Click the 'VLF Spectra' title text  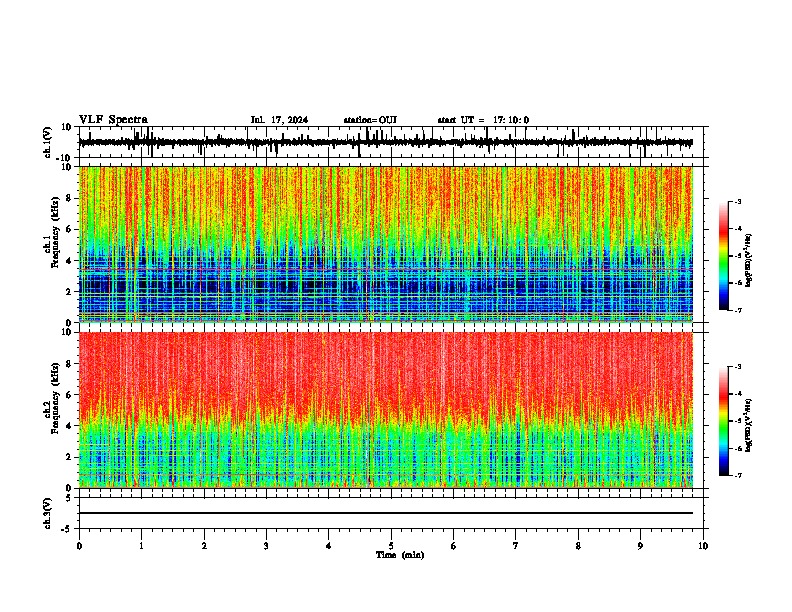[x=113, y=120]
